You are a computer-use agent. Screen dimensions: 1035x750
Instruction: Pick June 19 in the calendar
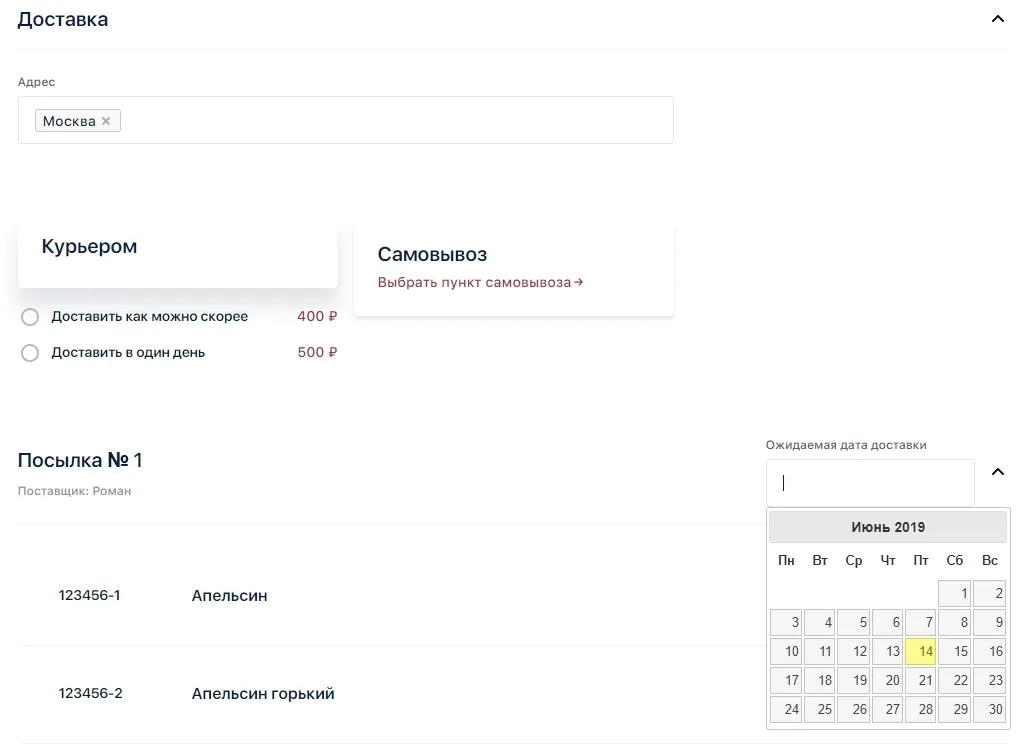coord(853,680)
